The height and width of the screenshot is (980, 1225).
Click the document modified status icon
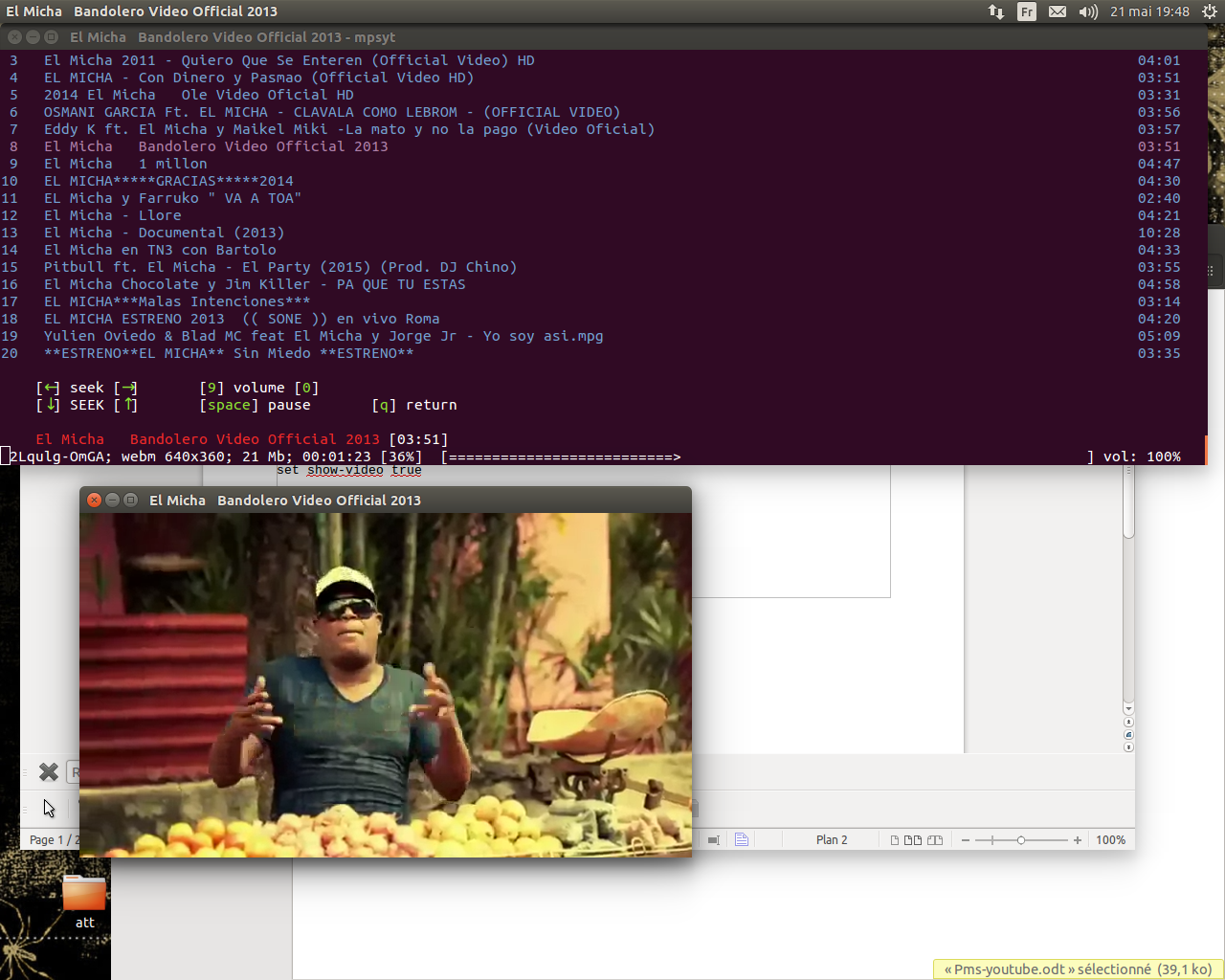742,839
